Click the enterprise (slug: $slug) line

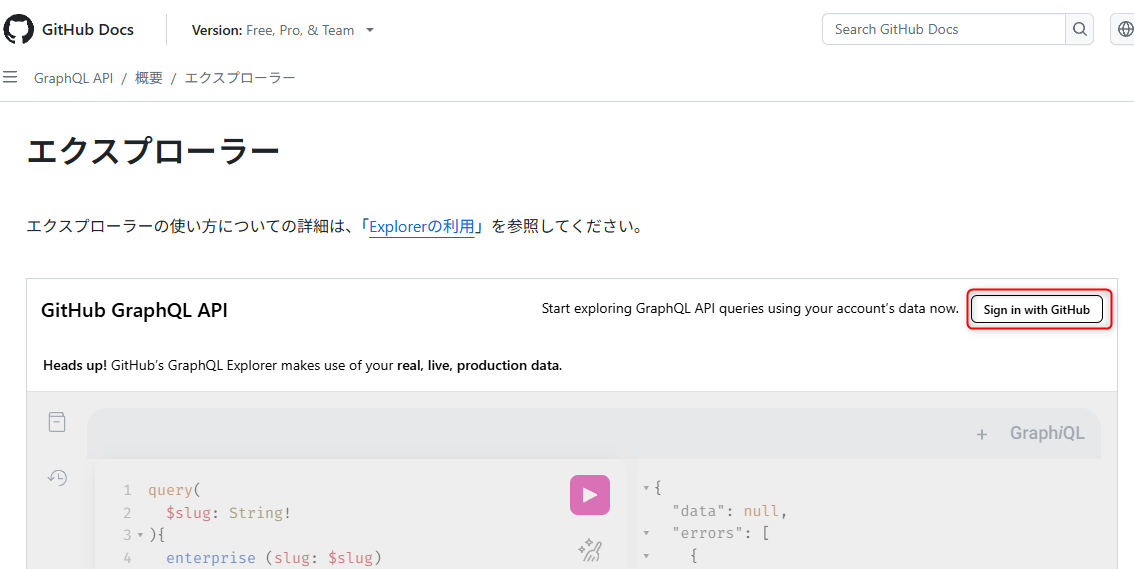pyautogui.click(x=273, y=558)
